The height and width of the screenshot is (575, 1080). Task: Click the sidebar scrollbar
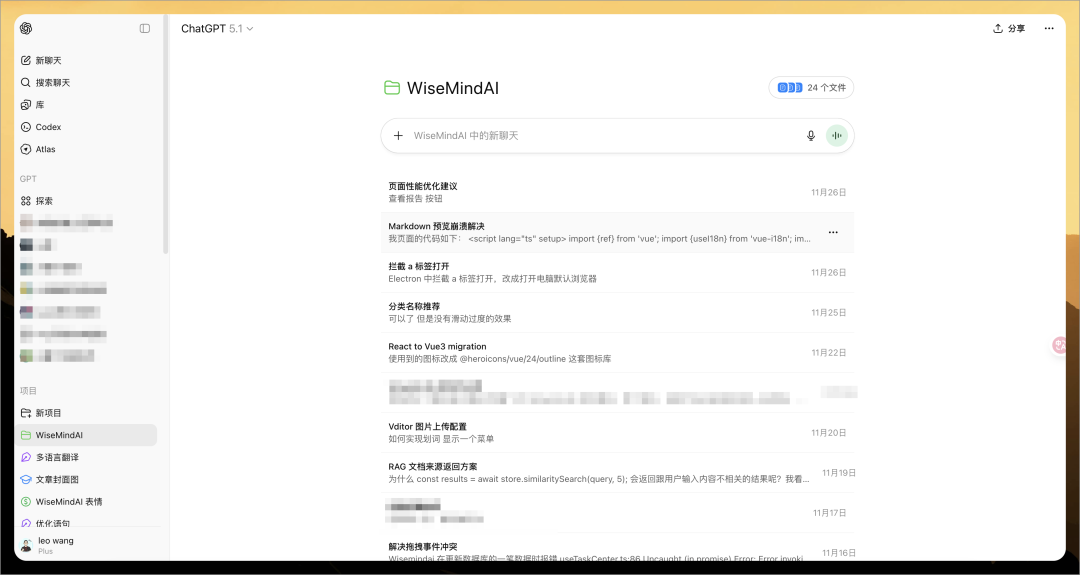[x=165, y=134]
